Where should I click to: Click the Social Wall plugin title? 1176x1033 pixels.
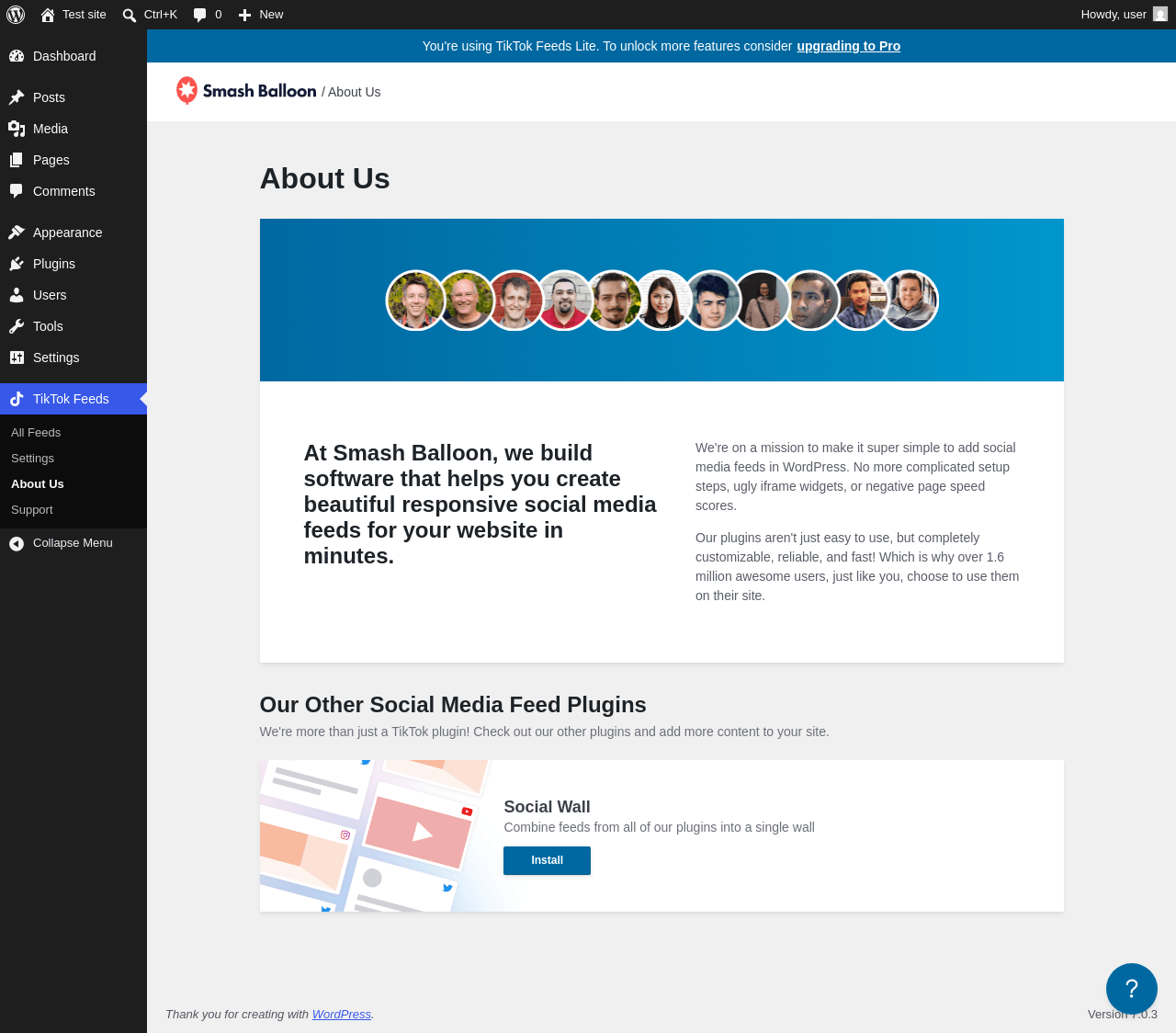coord(547,807)
